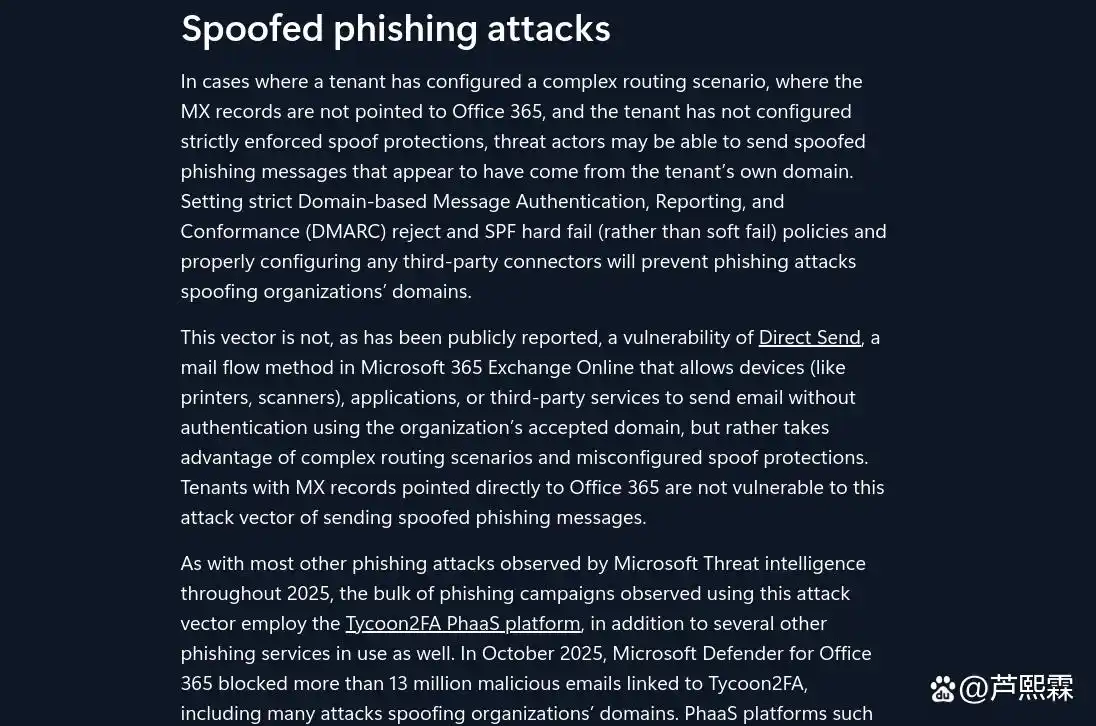1096x726 pixels.
Task: Click the @芦熙霖 watermark username
Action: point(1016,688)
